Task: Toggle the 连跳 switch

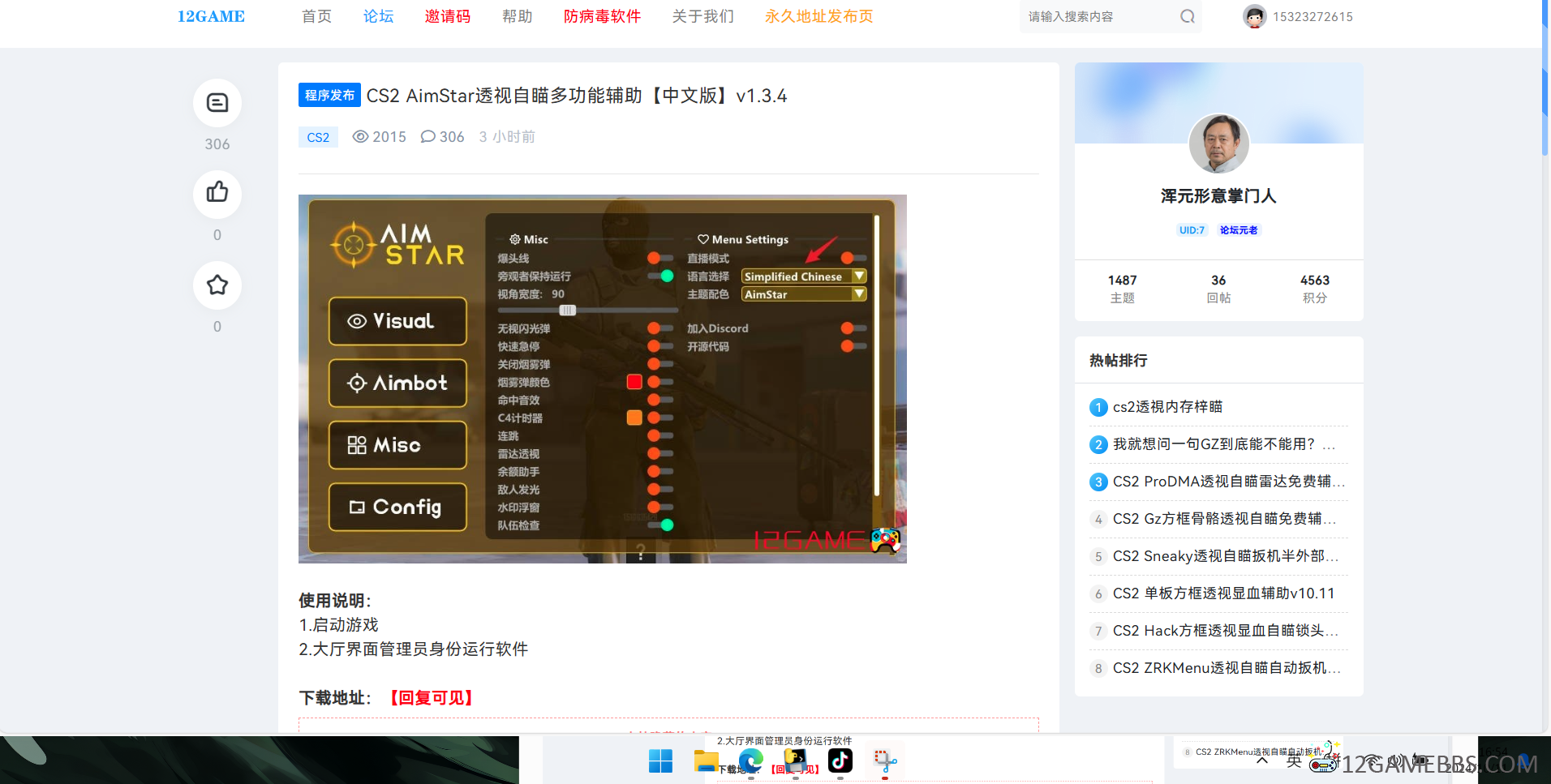Action: pyautogui.click(x=659, y=435)
